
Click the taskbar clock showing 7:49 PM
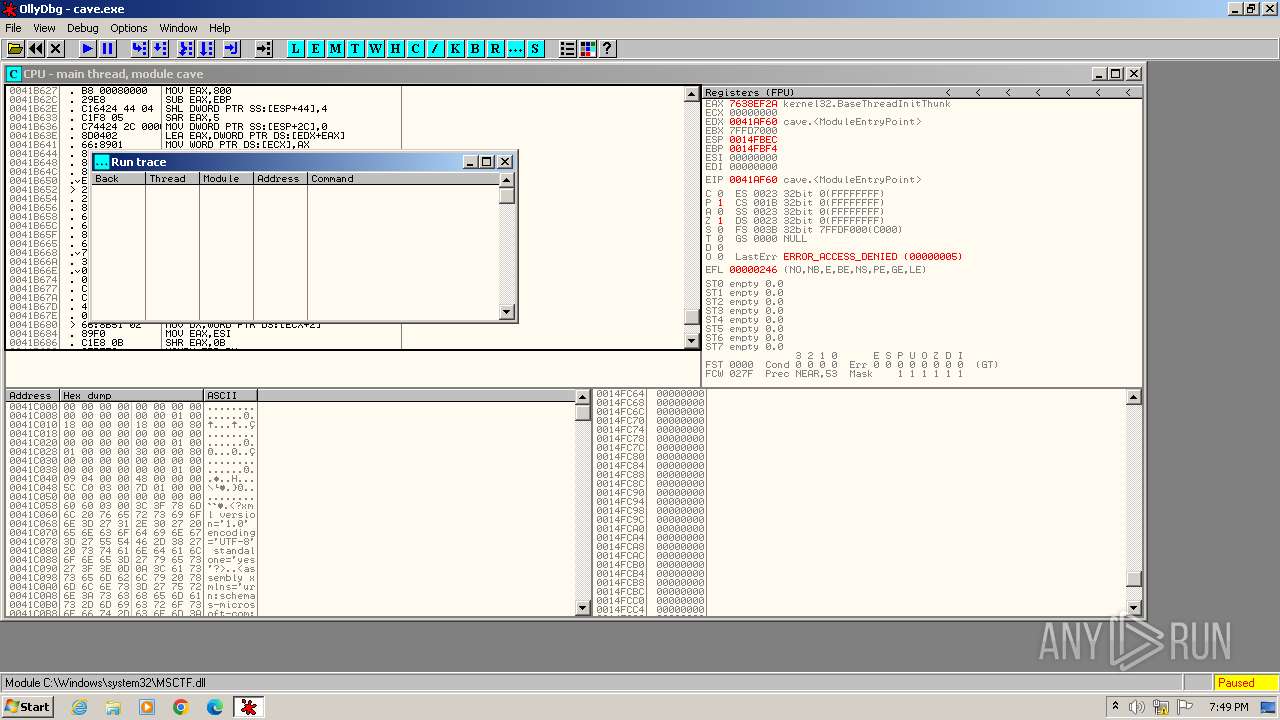click(1228, 707)
